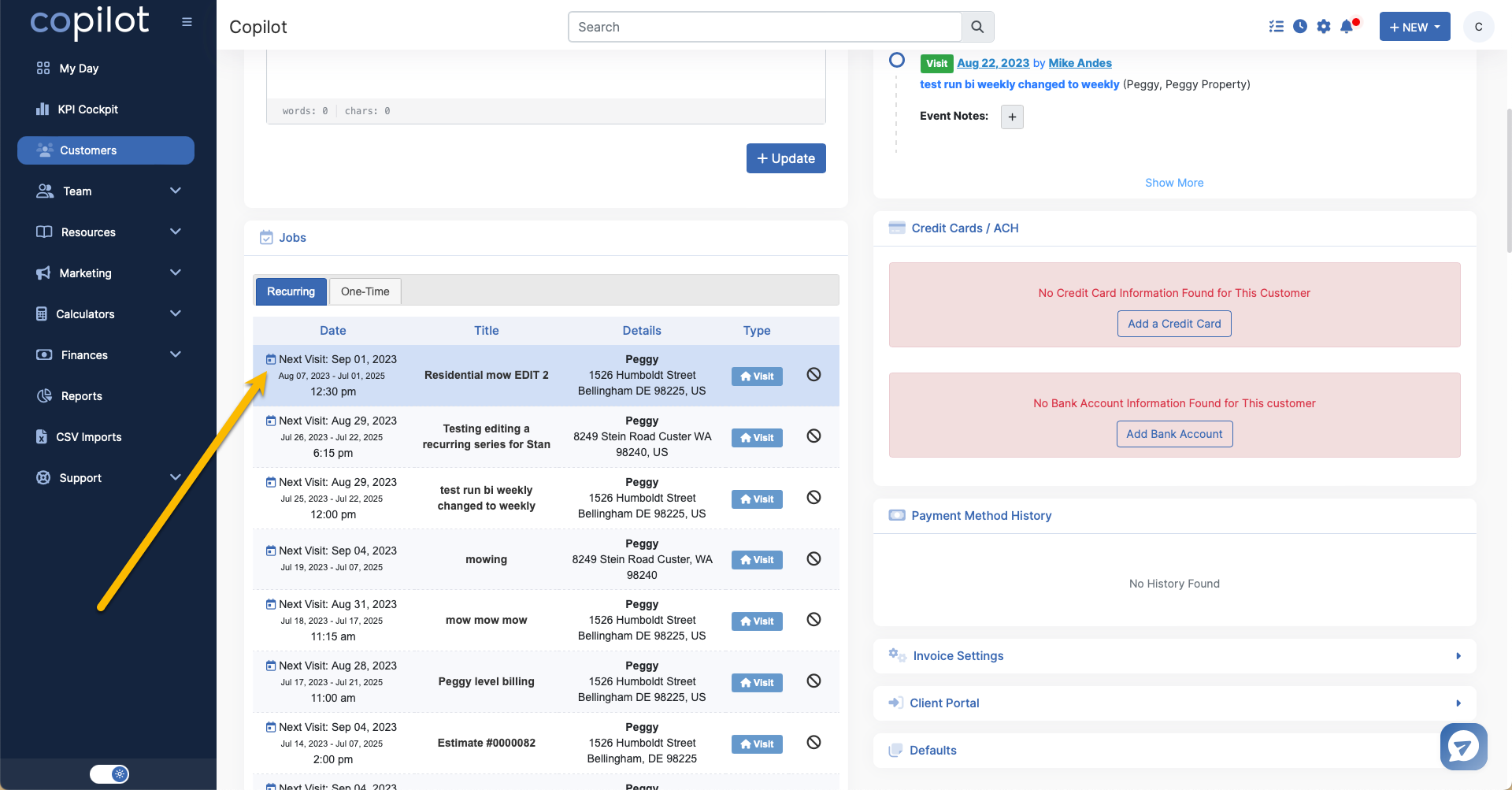Cancel the mow mow mow job
Screen dimensions: 1512x790
coord(814,620)
